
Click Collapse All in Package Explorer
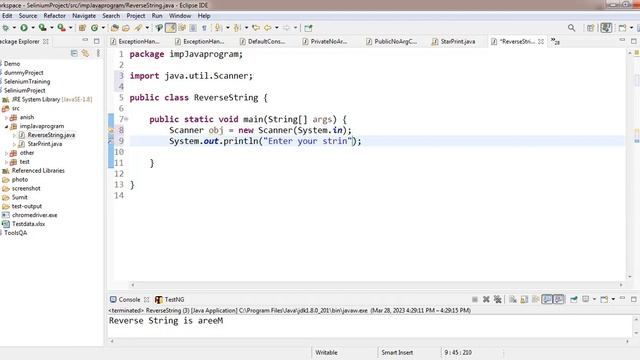pos(74,53)
